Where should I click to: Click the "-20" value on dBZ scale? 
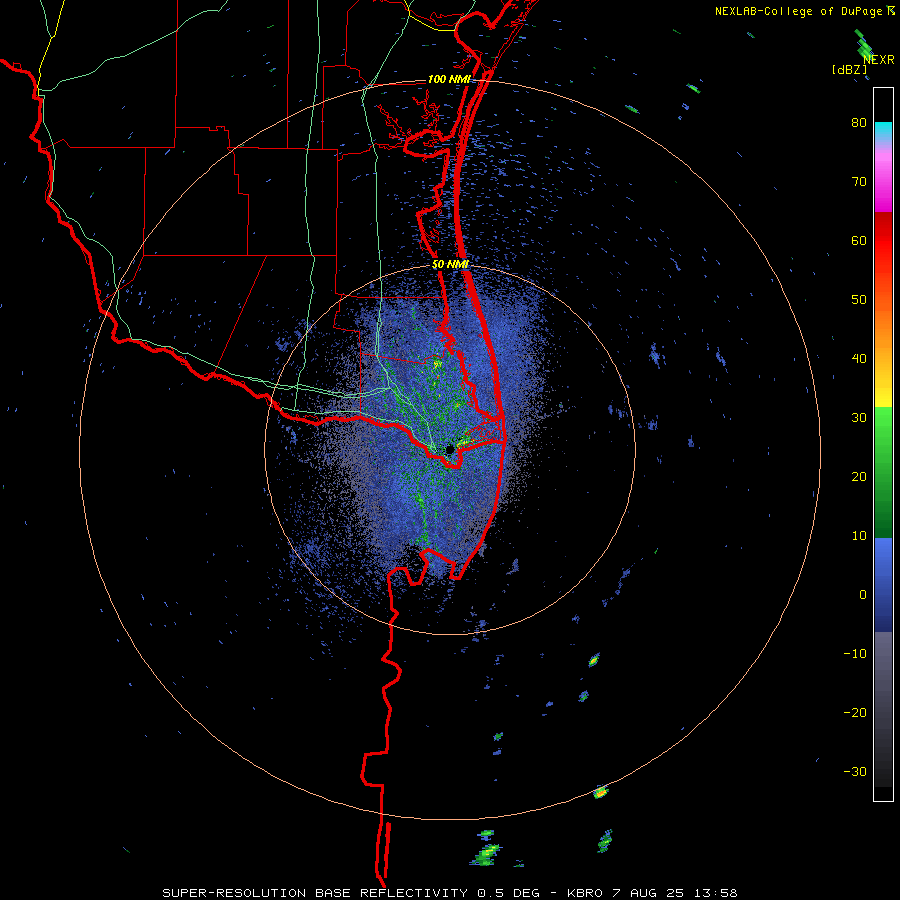coord(855,713)
